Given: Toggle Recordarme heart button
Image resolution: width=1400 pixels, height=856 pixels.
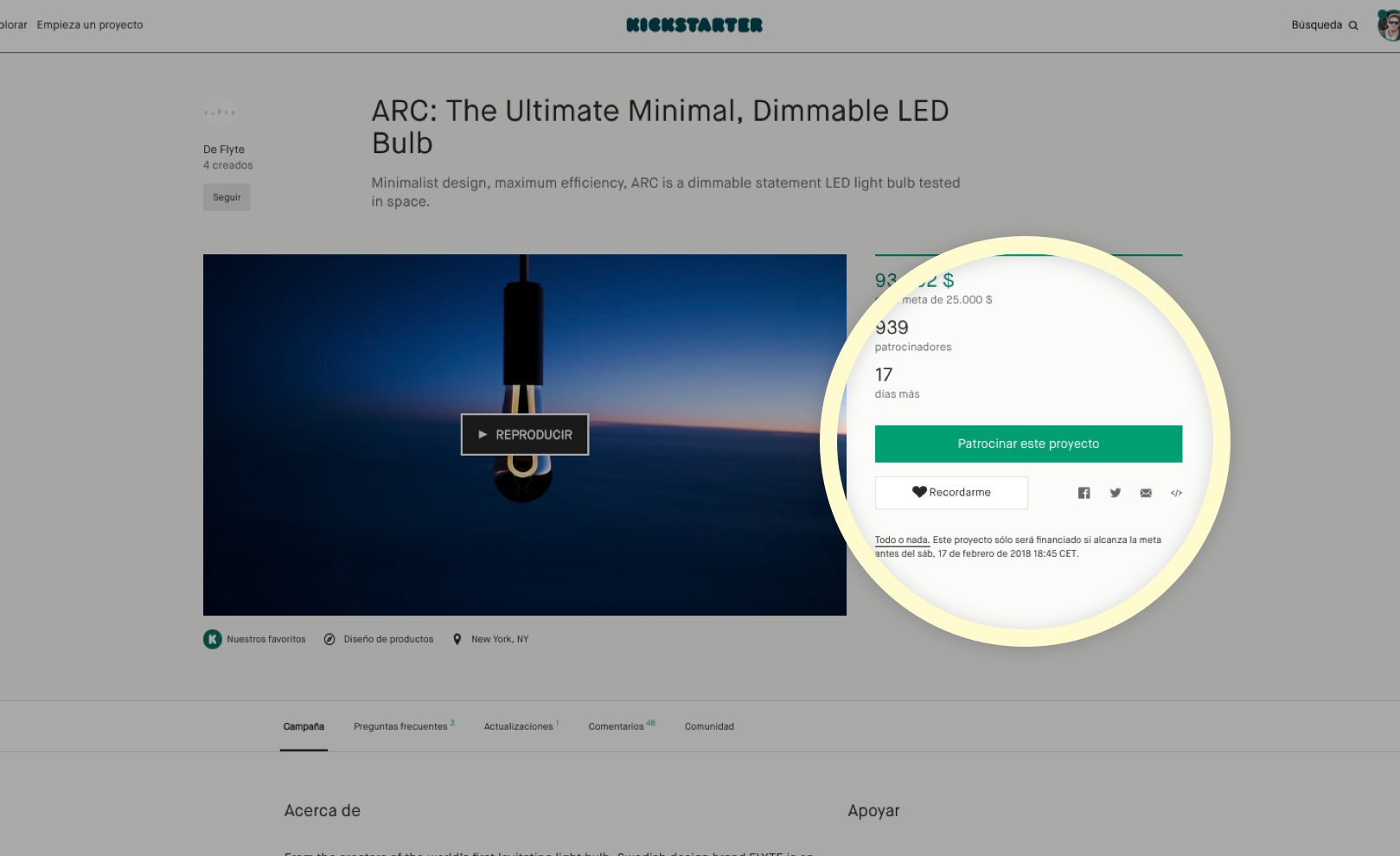Looking at the screenshot, I should [951, 492].
